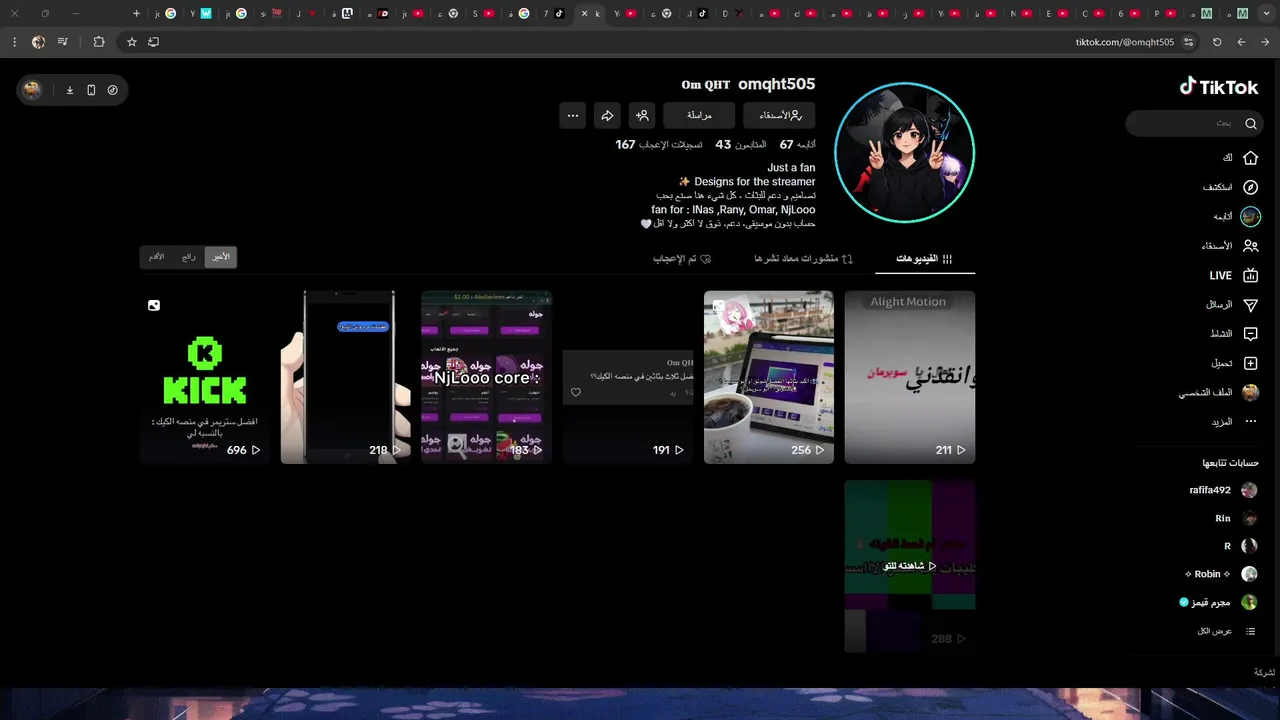Image resolution: width=1280 pixels, height=720 pixels.
Task: Select the Liked (تم الإعجاب) tab
Action: (682, 259)
